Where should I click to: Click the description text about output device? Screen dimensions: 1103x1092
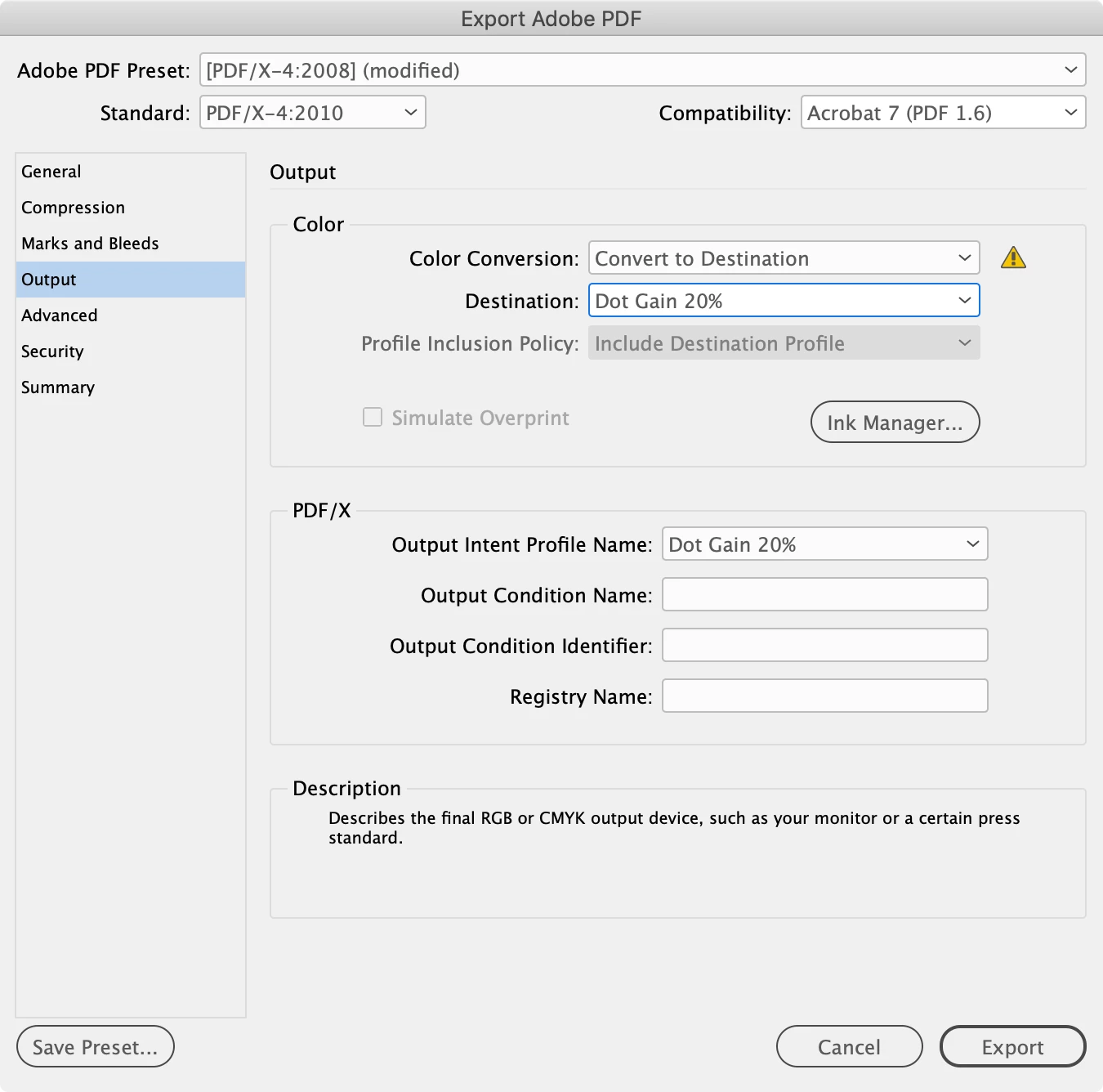(674, 827)
